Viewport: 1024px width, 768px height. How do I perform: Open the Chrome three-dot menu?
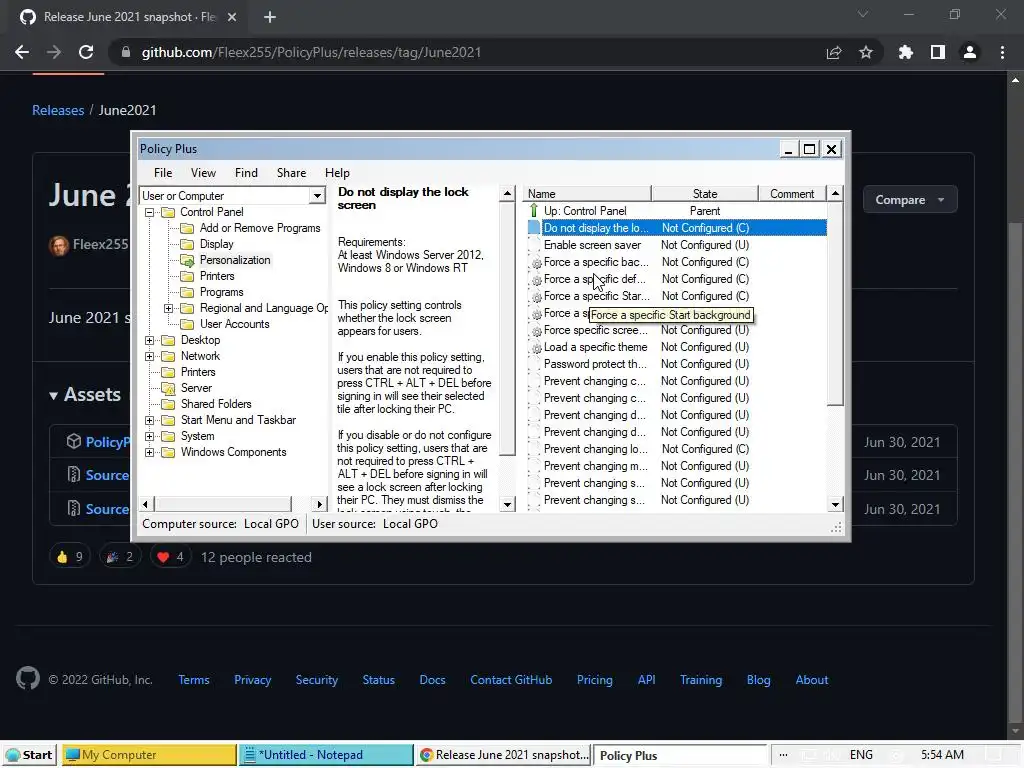point(1002,52)
